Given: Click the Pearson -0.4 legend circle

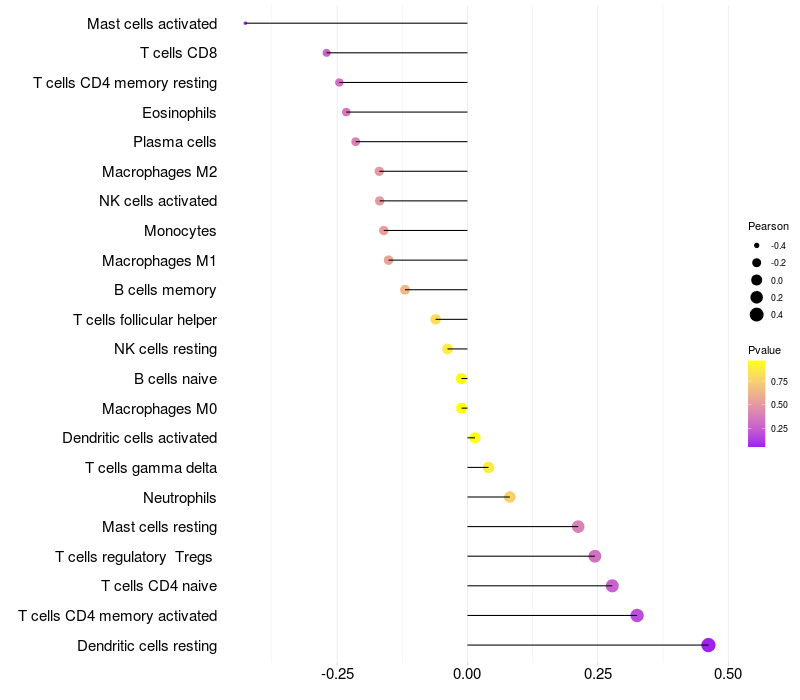Looking at the screenshot, I should coord(757,245).
